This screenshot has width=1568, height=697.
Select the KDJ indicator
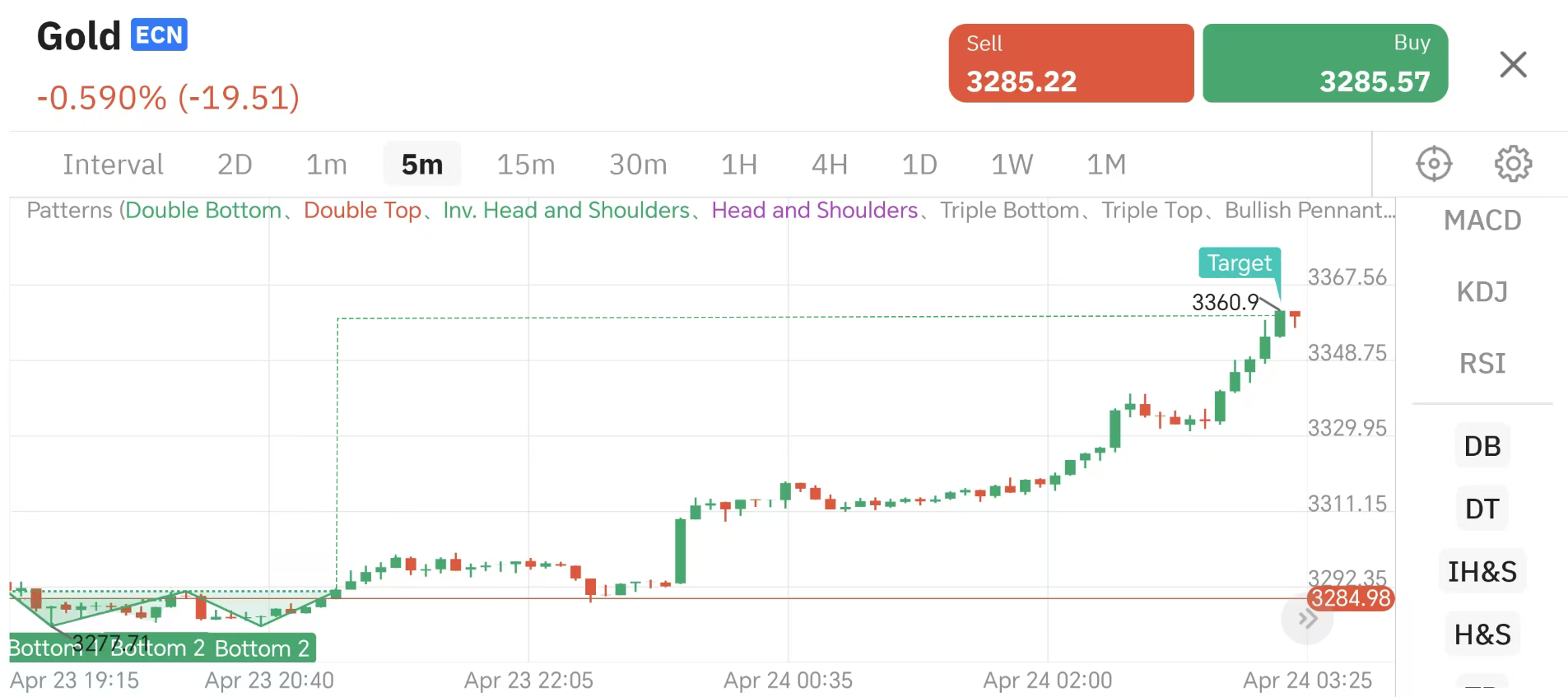[1482, 292]
